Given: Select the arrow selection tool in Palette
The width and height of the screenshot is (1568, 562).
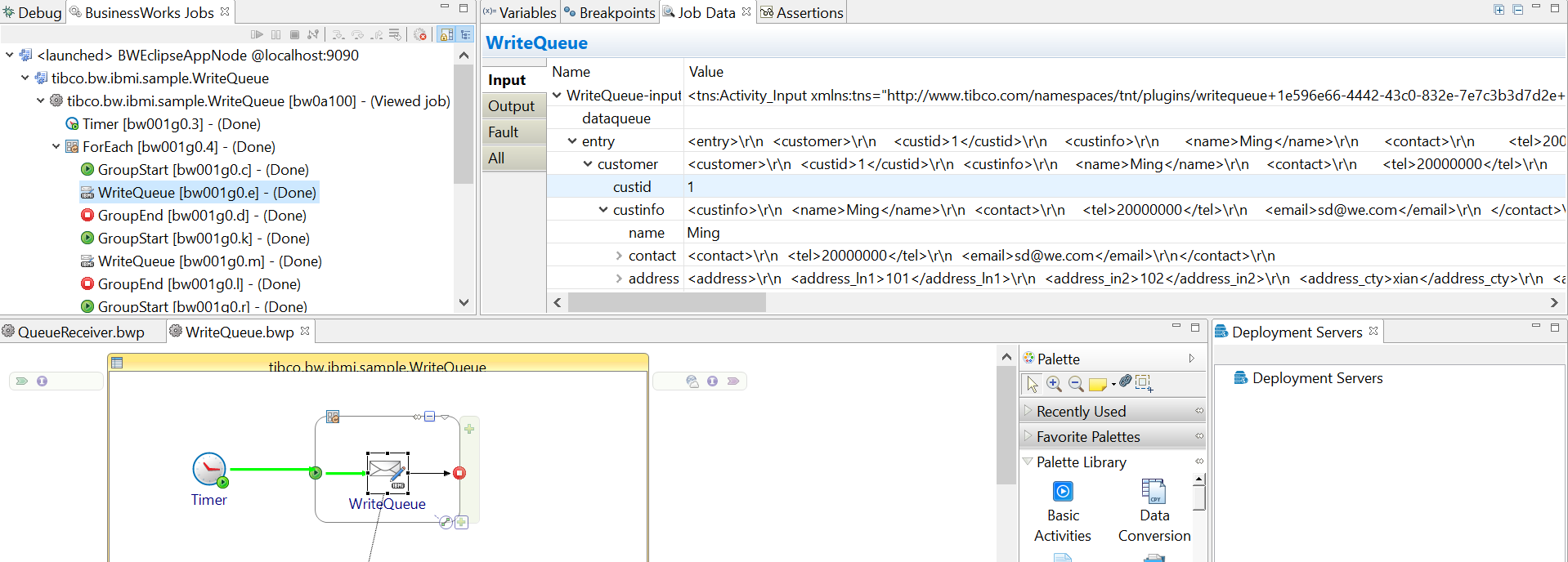Looking at the screenshot, I should pos(1033,383).
